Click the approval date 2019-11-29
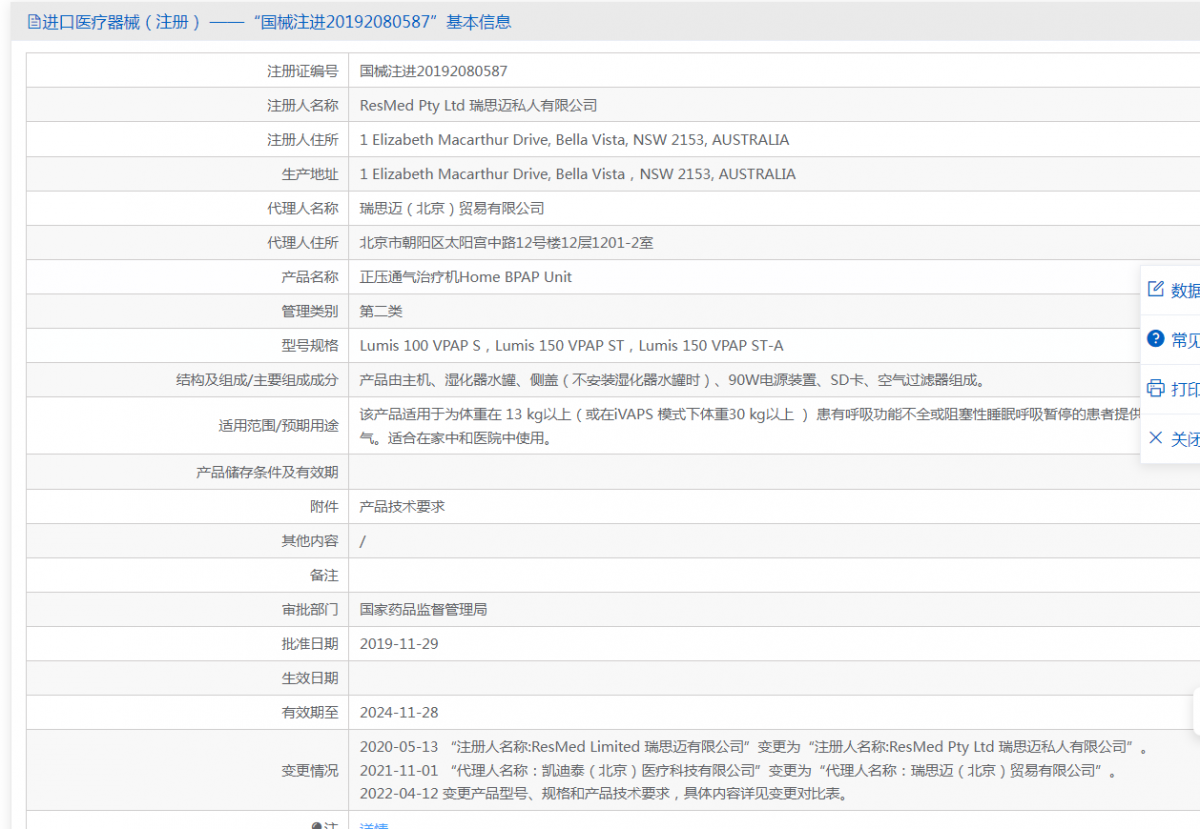This screenshot has height=829, width=1200. (399, 644)
